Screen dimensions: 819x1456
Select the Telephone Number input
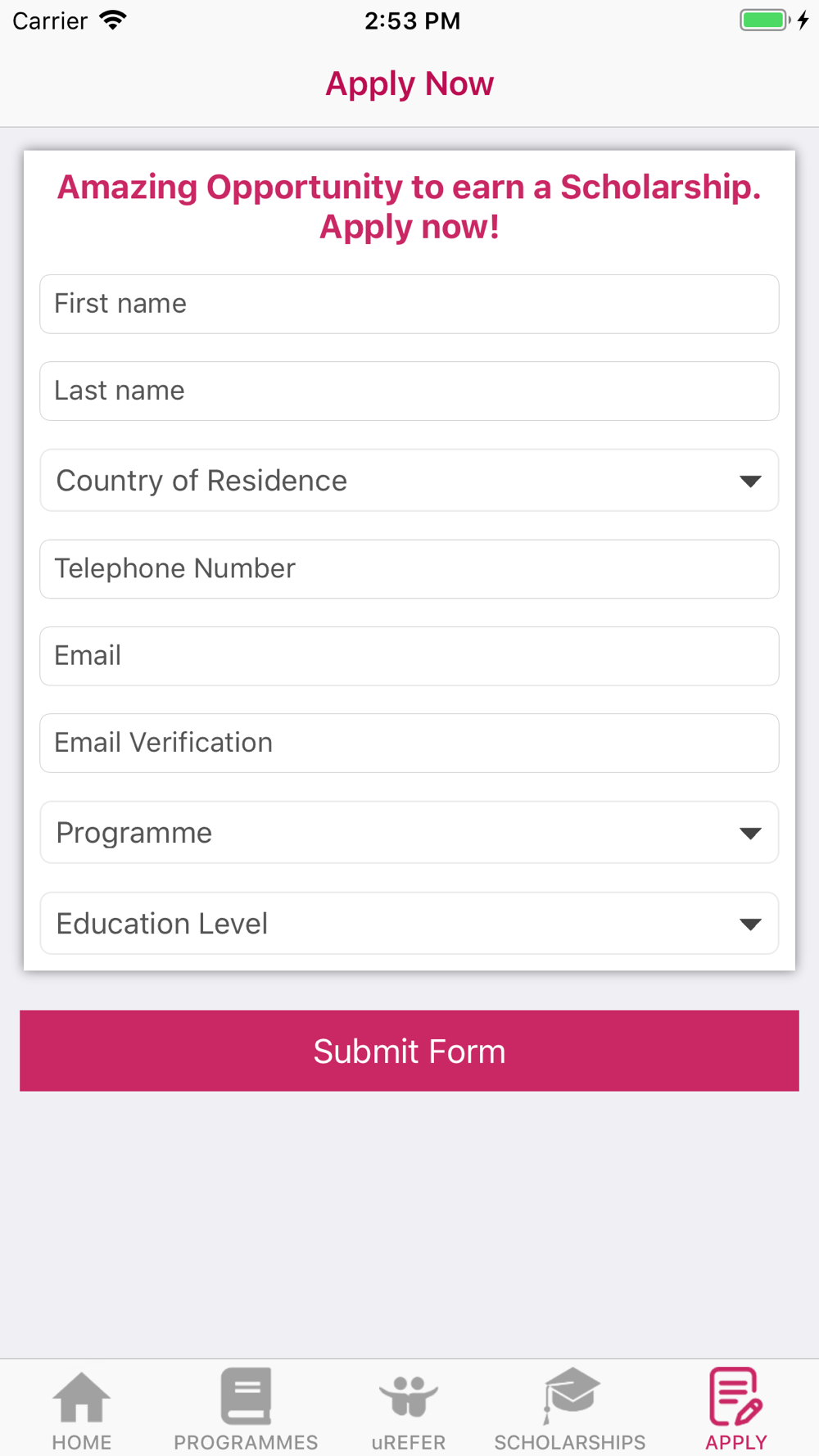coord(409,569)
